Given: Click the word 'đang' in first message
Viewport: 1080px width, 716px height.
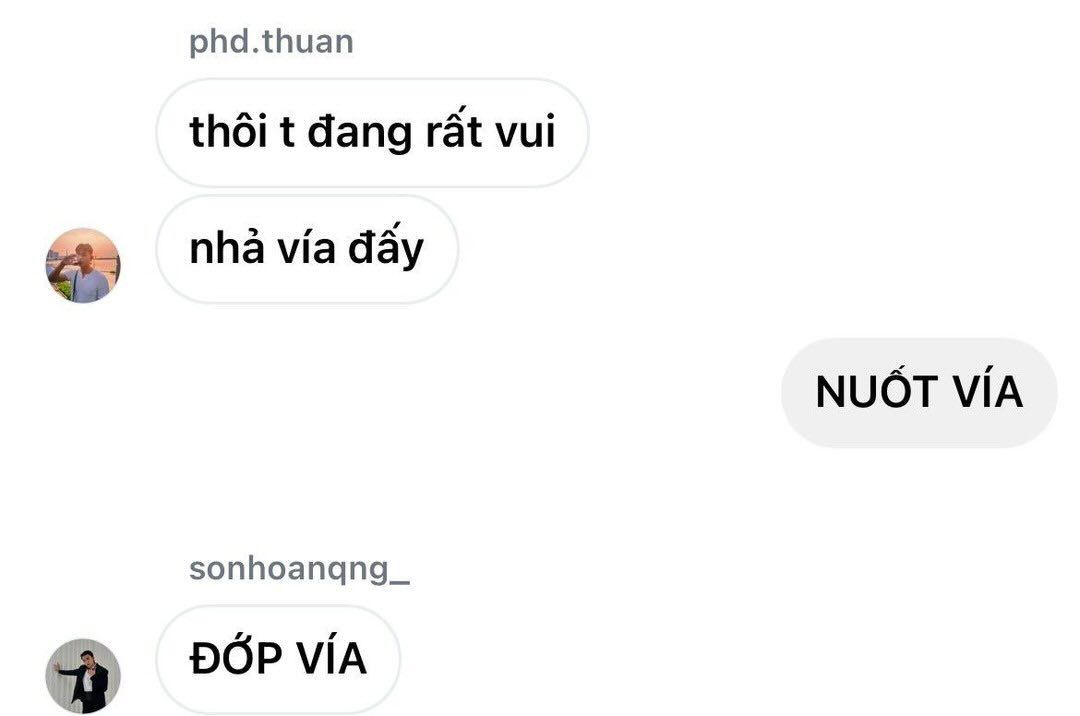Looking at the screenshot, I should (x=360, y=134).
